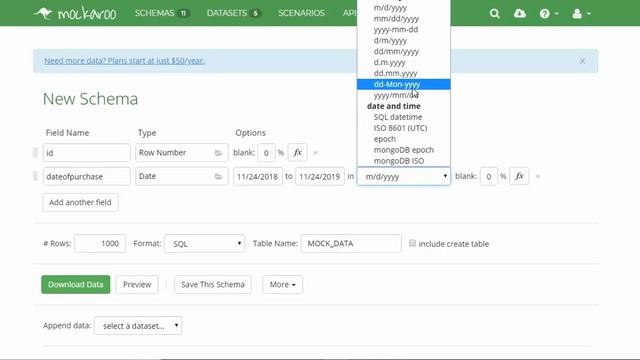This screenshot has height=360, width=640.
Task: Select mongoDB epoch format option
Action: [x=404, y=150]
